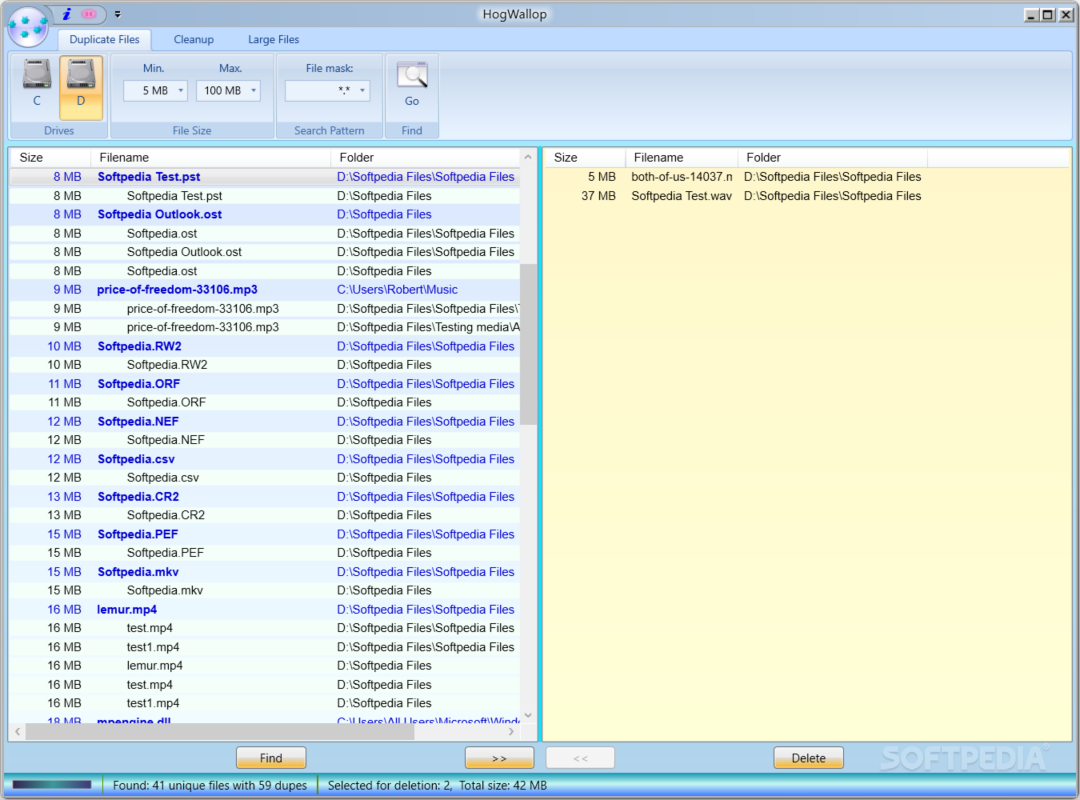
Task: Toggle drive D selection
Action: 81,88
